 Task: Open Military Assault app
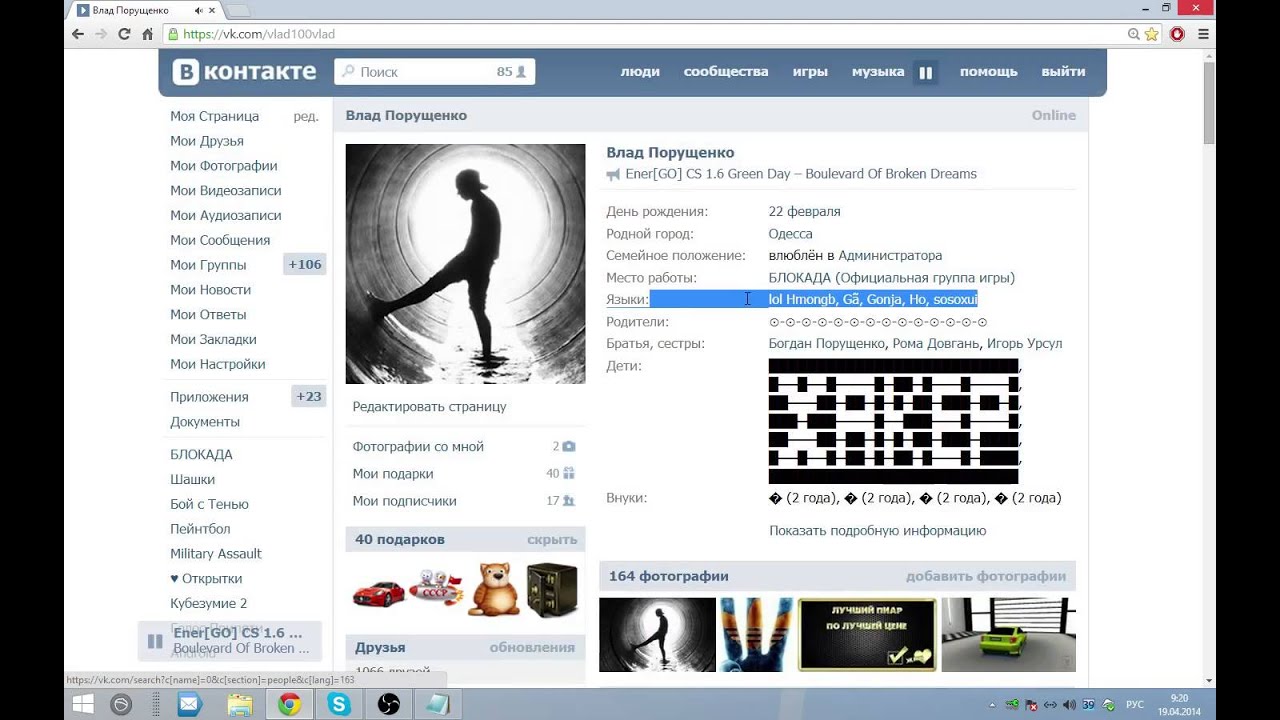(x=216, y=554)
